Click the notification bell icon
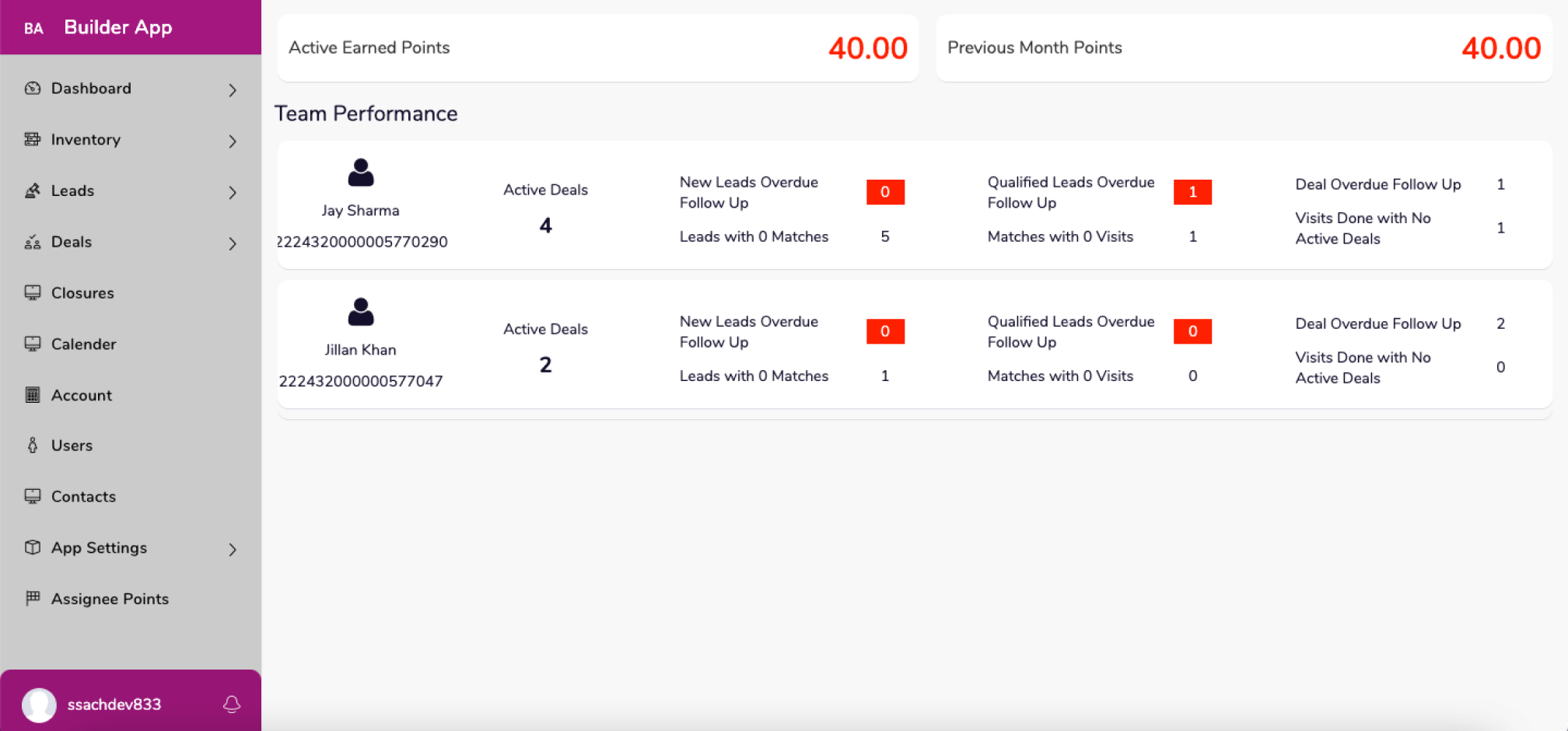The image size is (1568, 731). coord(232,705)
